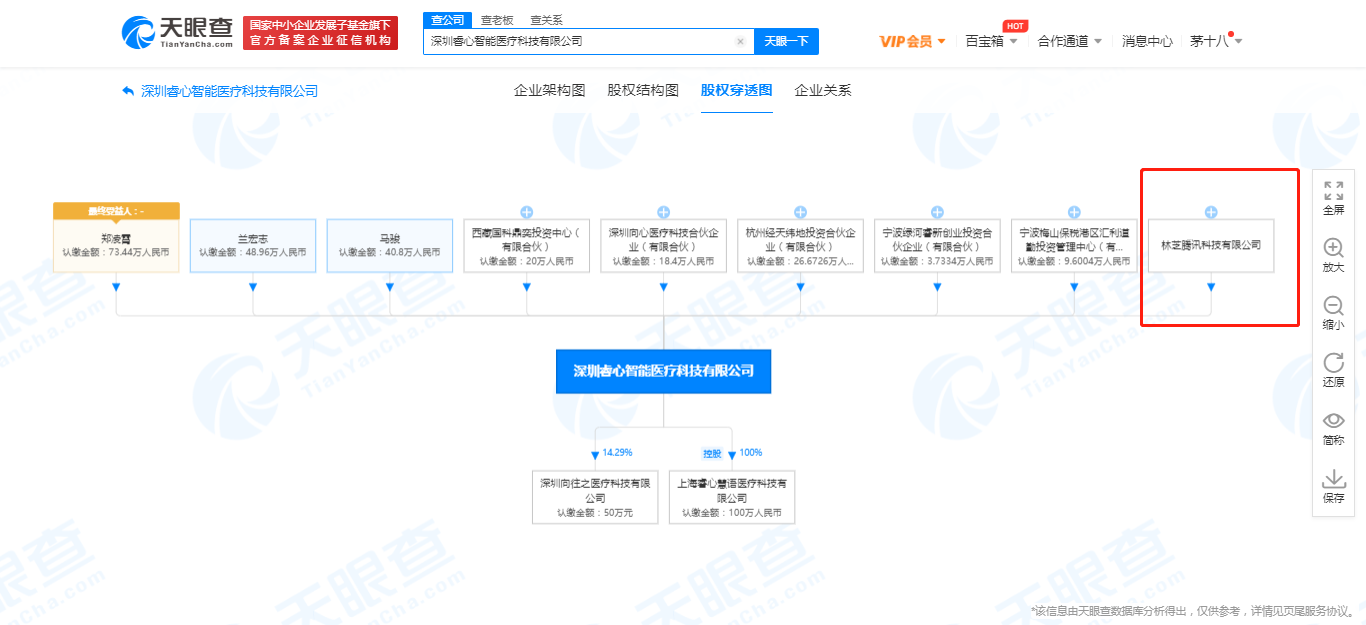The width and height of the screenshot is (1366, 625).
Task: Select the 深圳向往之医疗科技有限公司 subsidiary node
Action: pos(596,497)
